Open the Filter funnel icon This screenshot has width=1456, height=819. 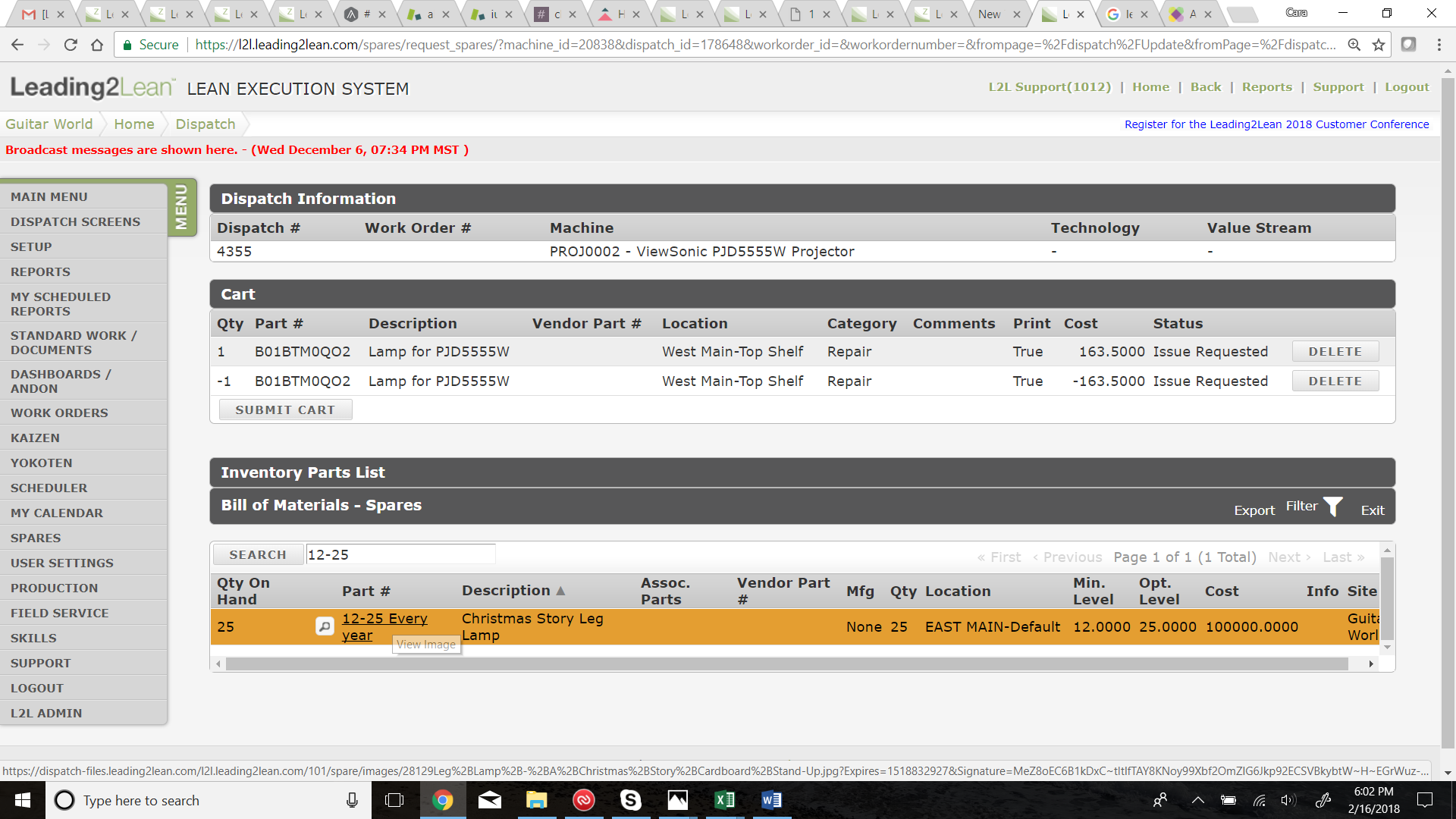pyautogui.click(x=1333, y=507)
